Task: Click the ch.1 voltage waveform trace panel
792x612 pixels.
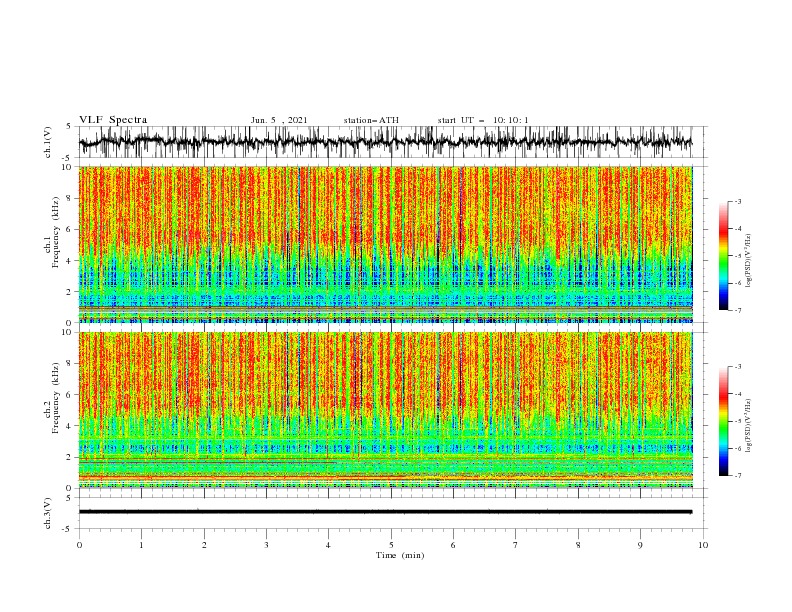Action: pos(393,142)
